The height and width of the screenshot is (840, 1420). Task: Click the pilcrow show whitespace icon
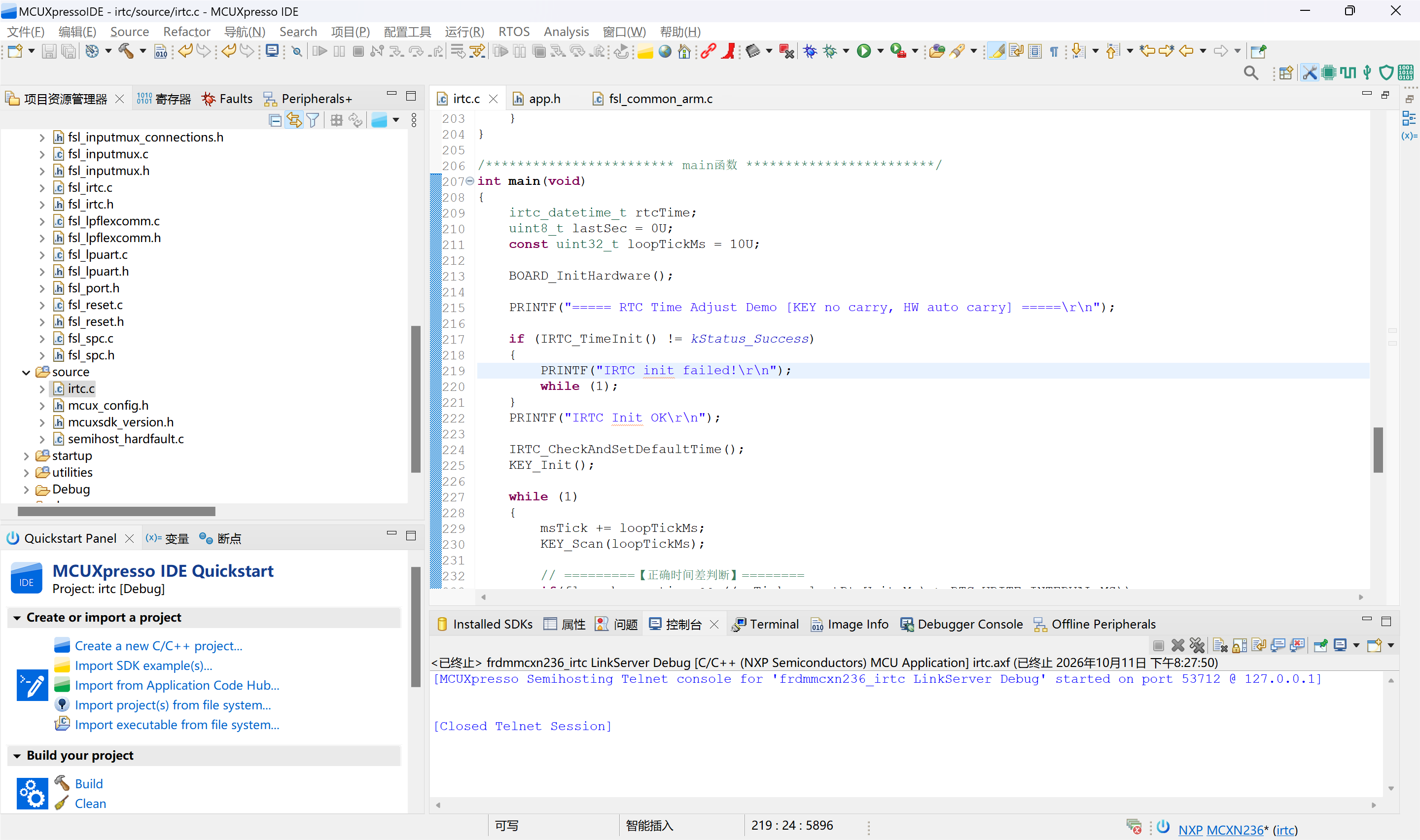click(1054, 51)
